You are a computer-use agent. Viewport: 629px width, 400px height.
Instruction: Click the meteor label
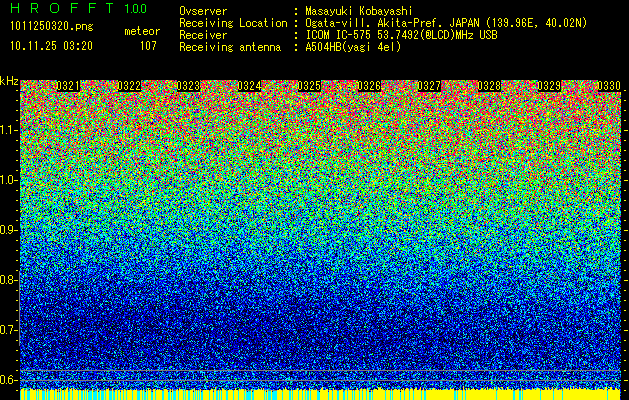click(142, 31)
